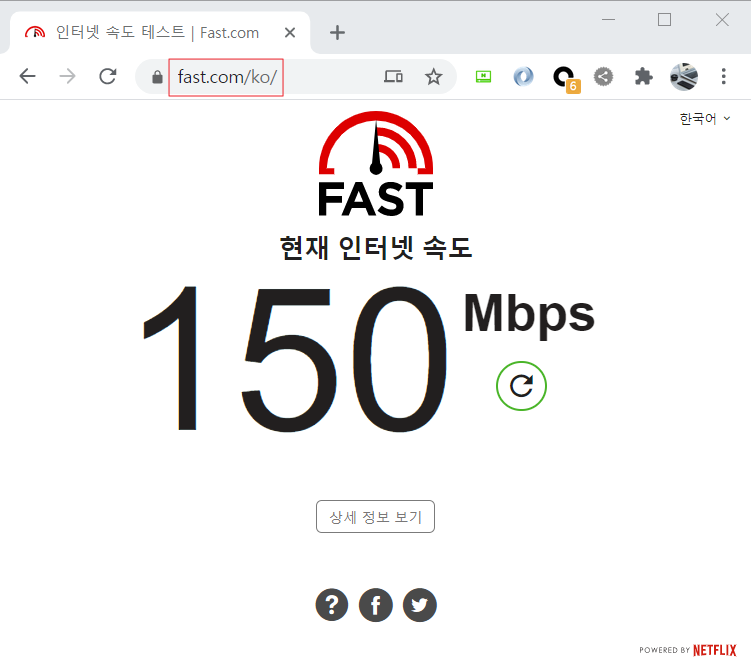Open the black extension with badge 6
The image size is (751, 672).
(x=565, y=78)
